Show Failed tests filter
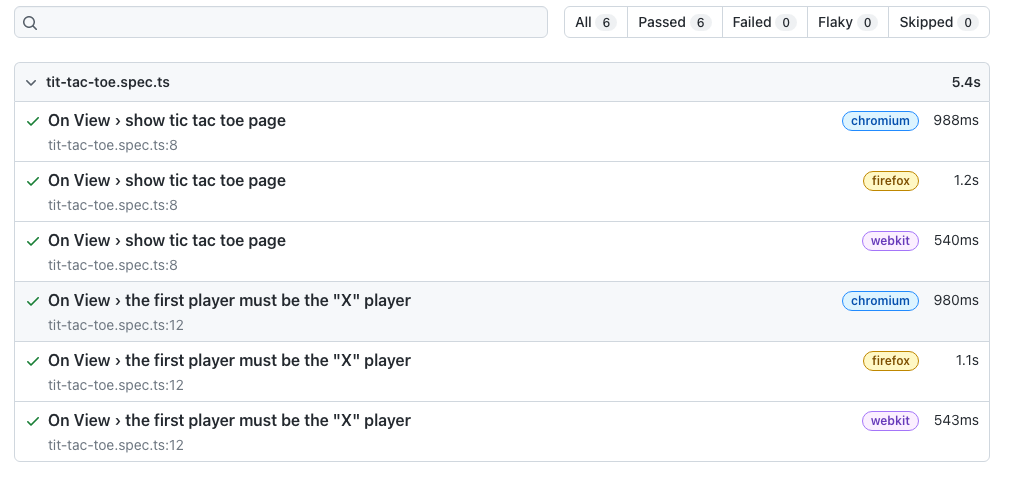This screenshot has width=1009, height=479. pyautogui.click(x=764, y=23)
